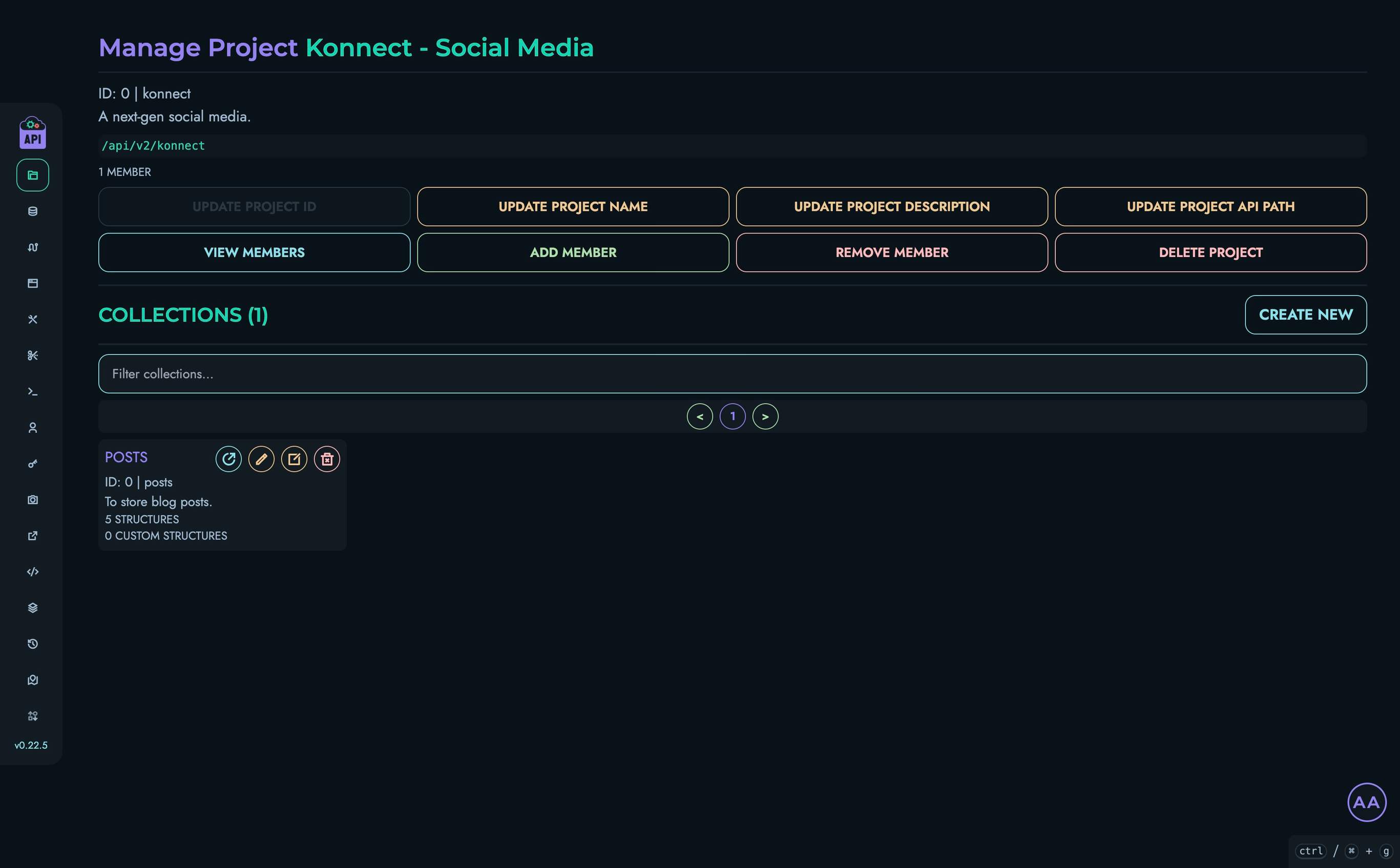The image size is (1400, 868).
Task: Open the View Members button
Action: (x=255, y=252)
